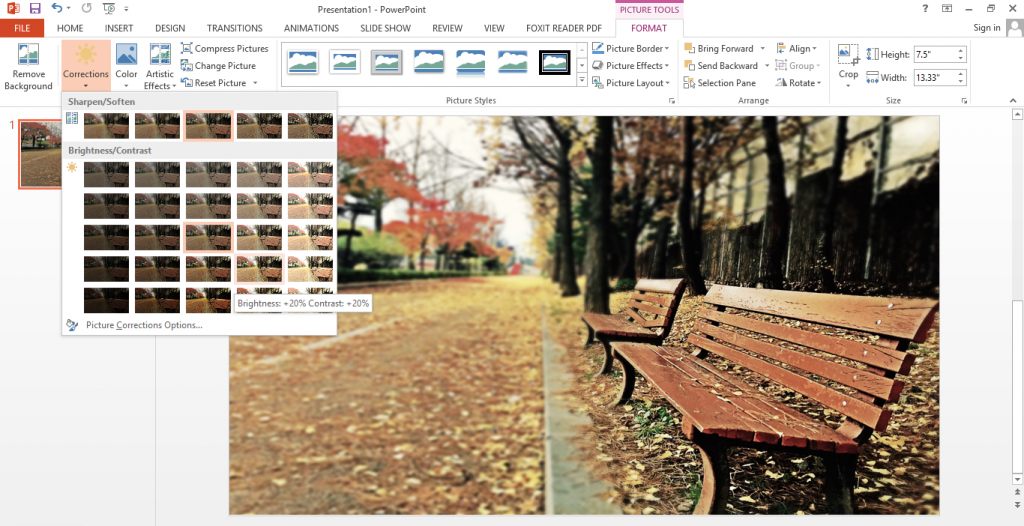Open Artistic Effects dropdown
This screenshot has height=526, width=1024.
pyautogui.click(x=159, y=67)
